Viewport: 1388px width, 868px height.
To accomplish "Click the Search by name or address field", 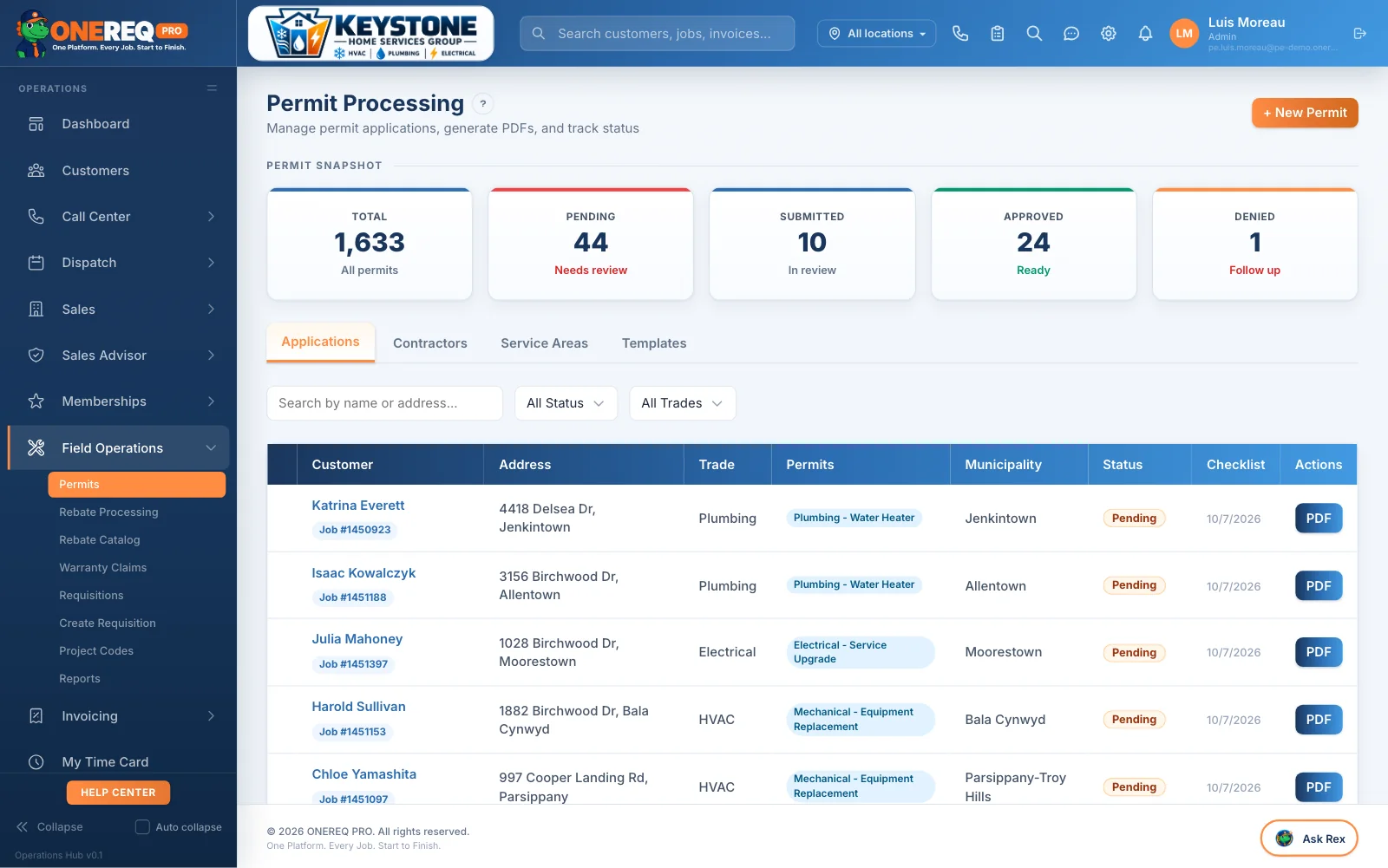I will tap(384, 403).
